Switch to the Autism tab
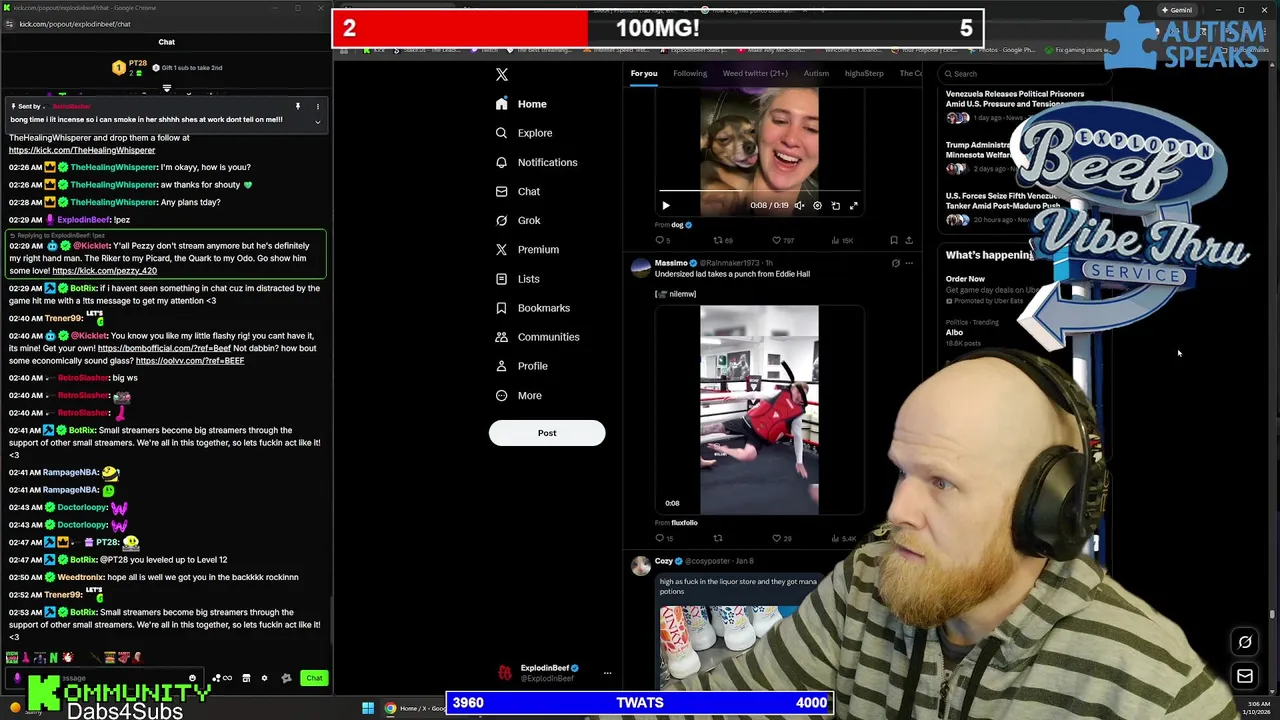This screenshot has height=720, width=1280. 816,73
